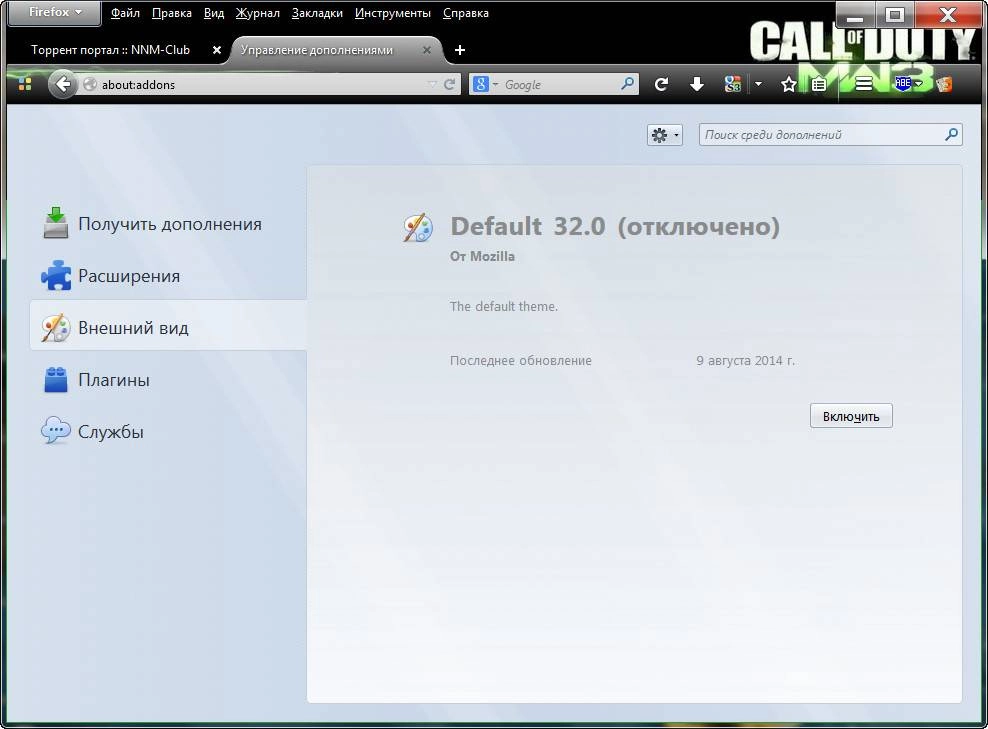The image size is (988, 729).
Task: Click the reload icon inside the address bar
Action: coord(449,84)
